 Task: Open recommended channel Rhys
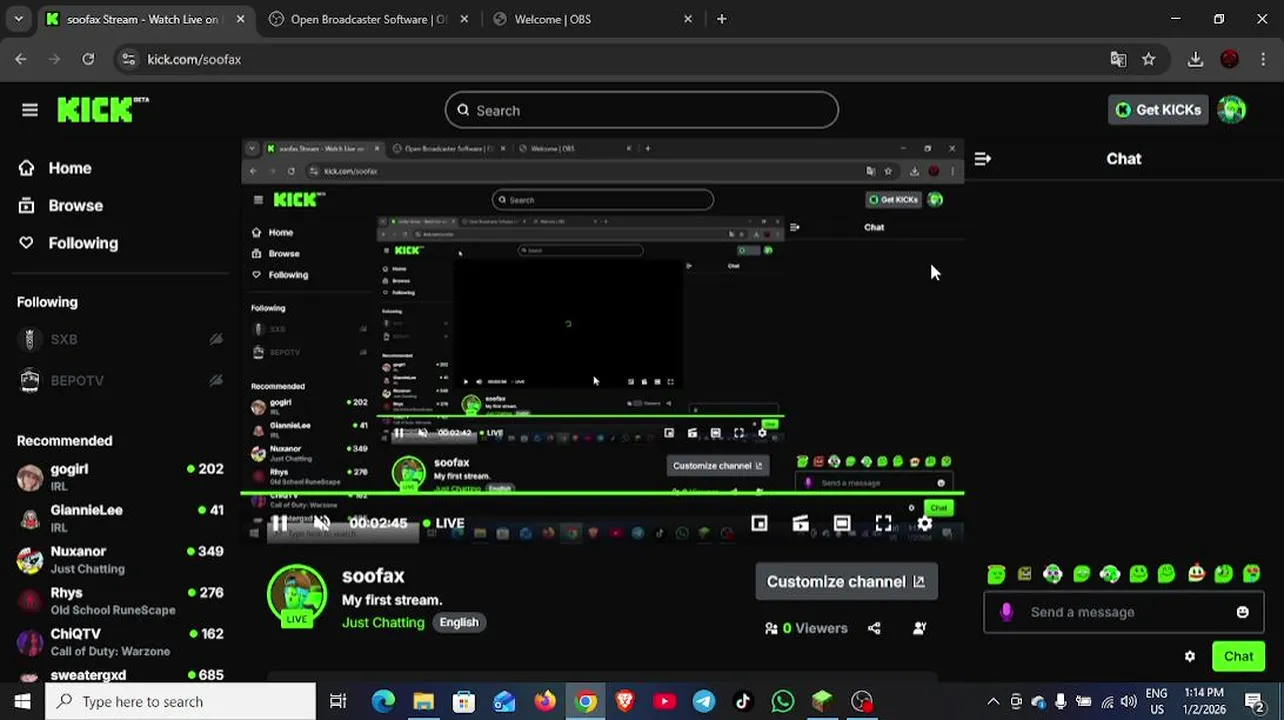(x=120, y=600)
